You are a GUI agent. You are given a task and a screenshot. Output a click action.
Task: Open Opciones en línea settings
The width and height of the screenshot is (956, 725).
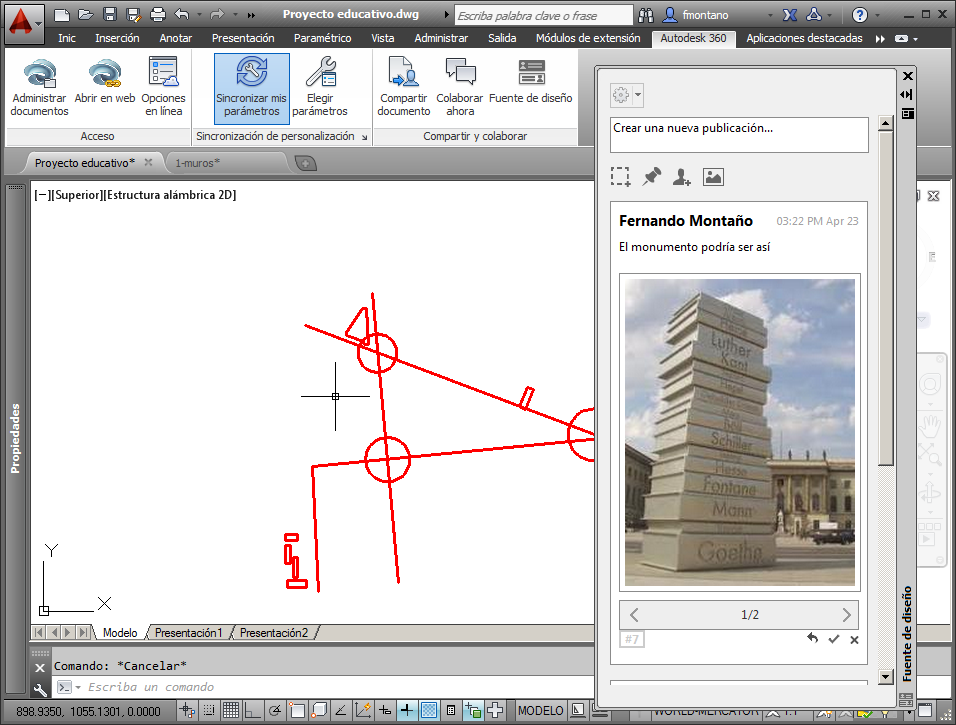[x=163, y=87]
